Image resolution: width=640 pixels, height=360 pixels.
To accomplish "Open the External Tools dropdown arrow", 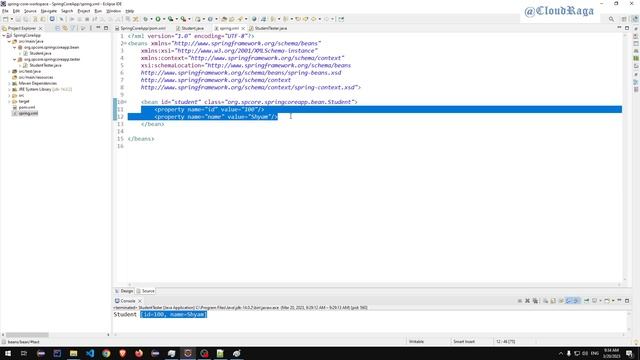I will 189,19.
